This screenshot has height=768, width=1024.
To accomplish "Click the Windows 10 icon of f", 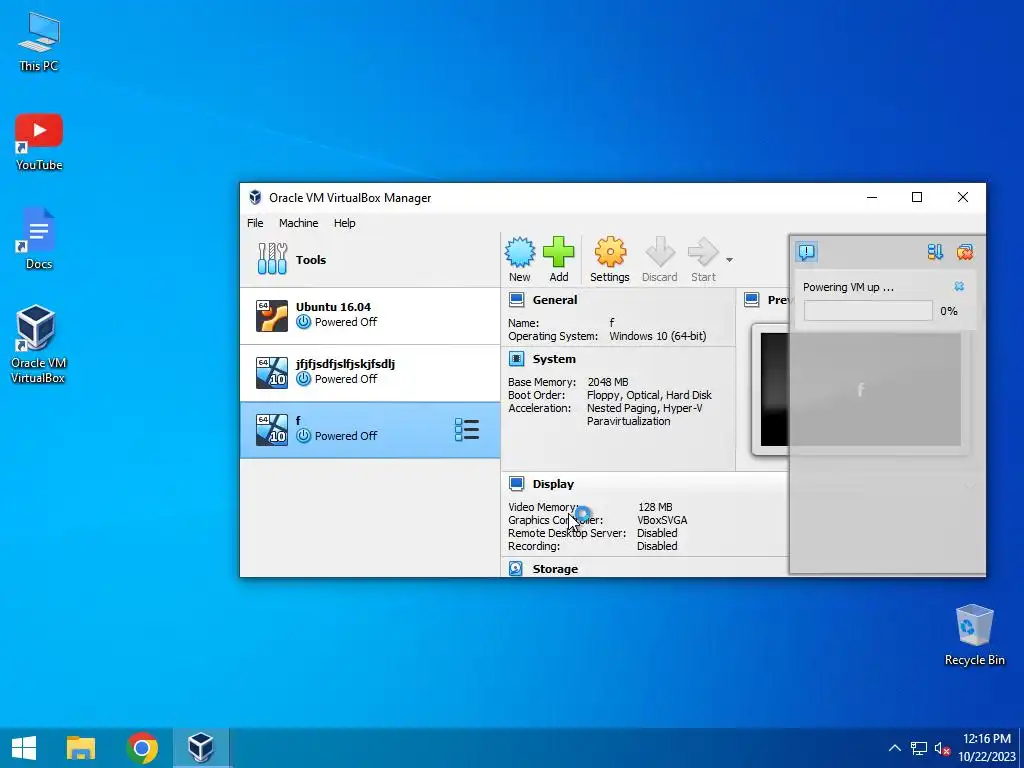I will point(272,430).
